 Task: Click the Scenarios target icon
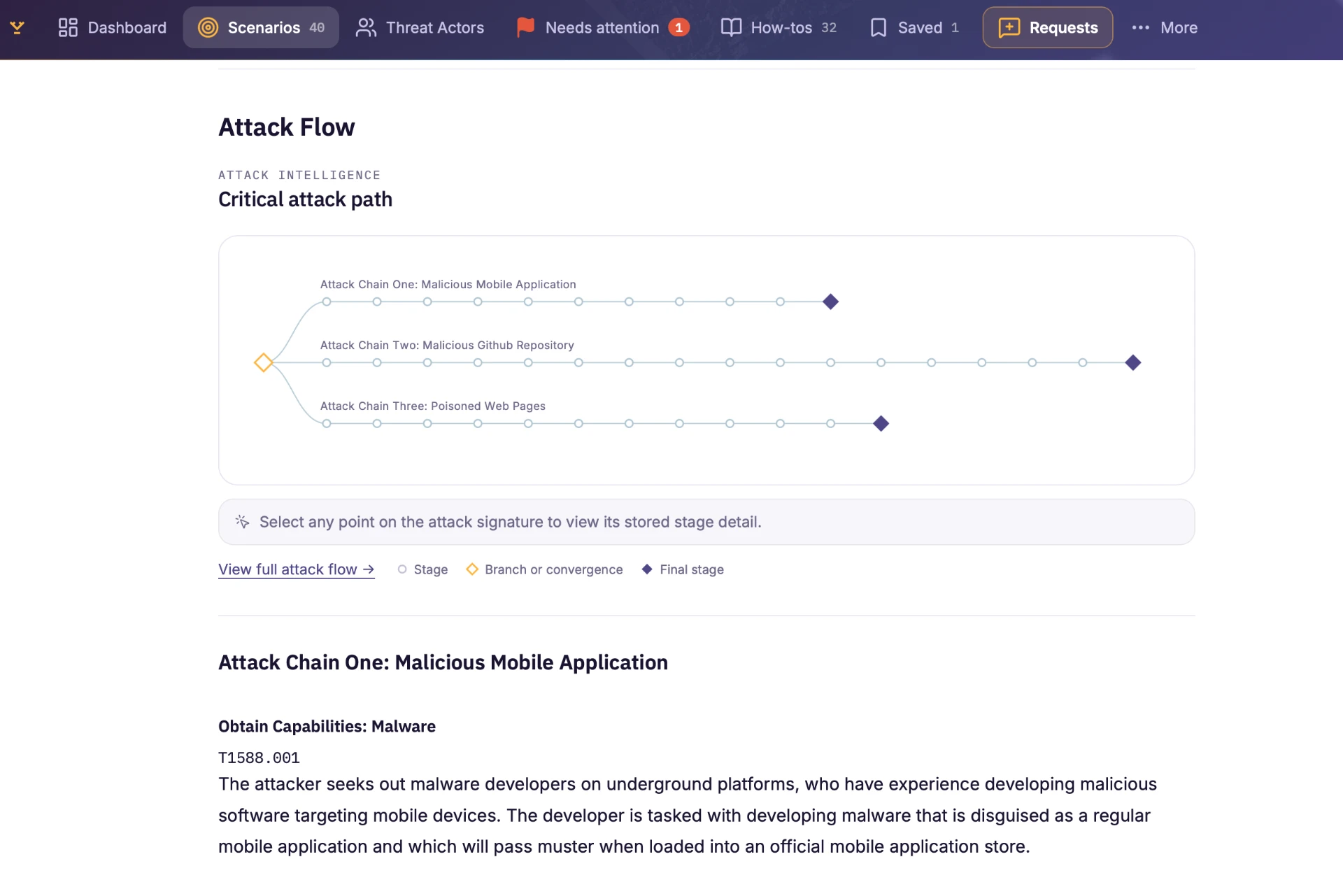point(208,27)
